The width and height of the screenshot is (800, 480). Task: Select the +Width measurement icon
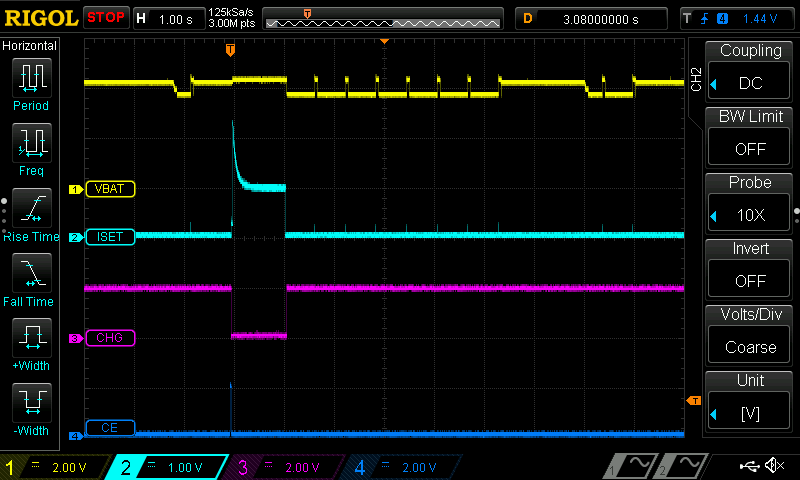[32, 338]
